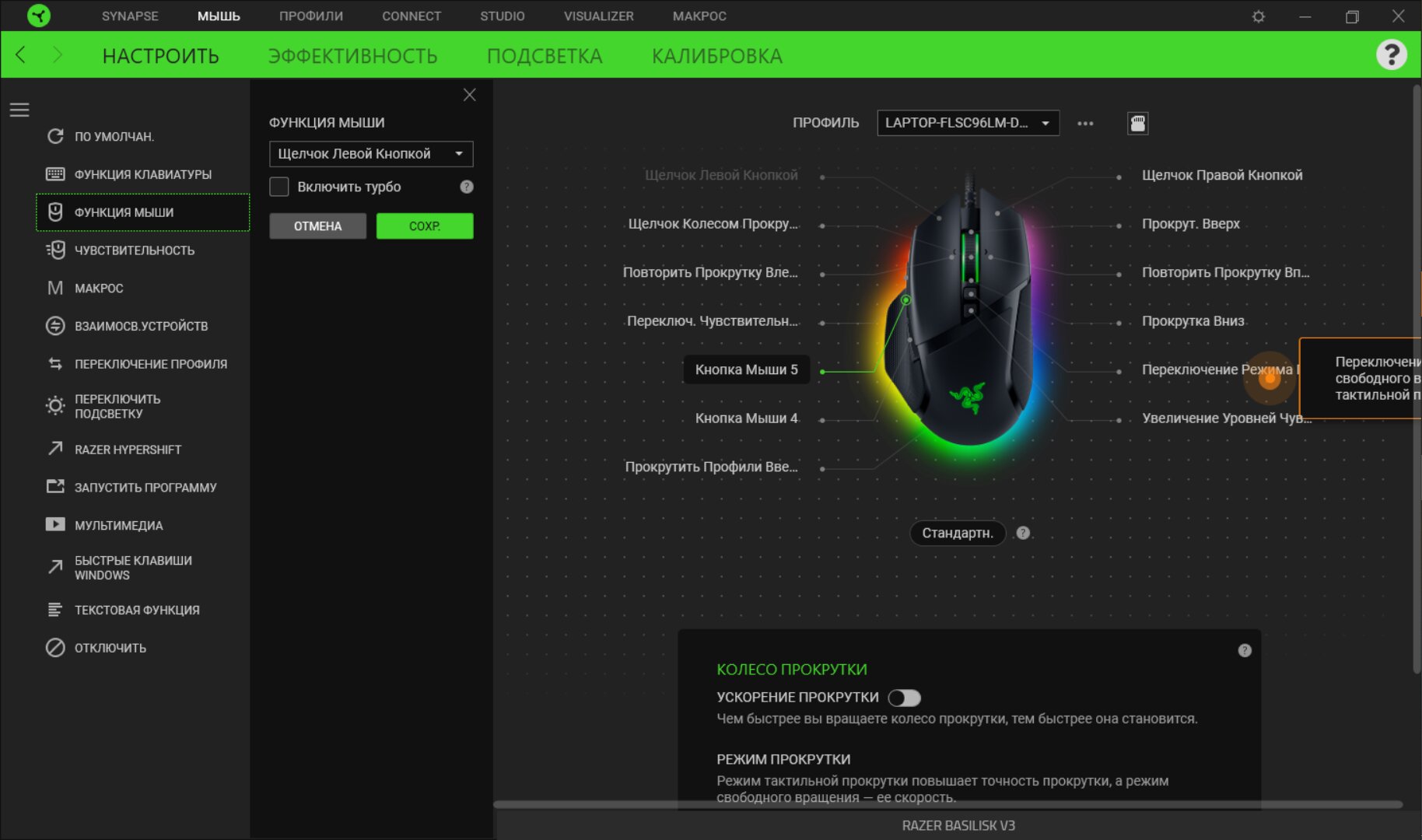Go forward with the right arrow

coord(57,54)
